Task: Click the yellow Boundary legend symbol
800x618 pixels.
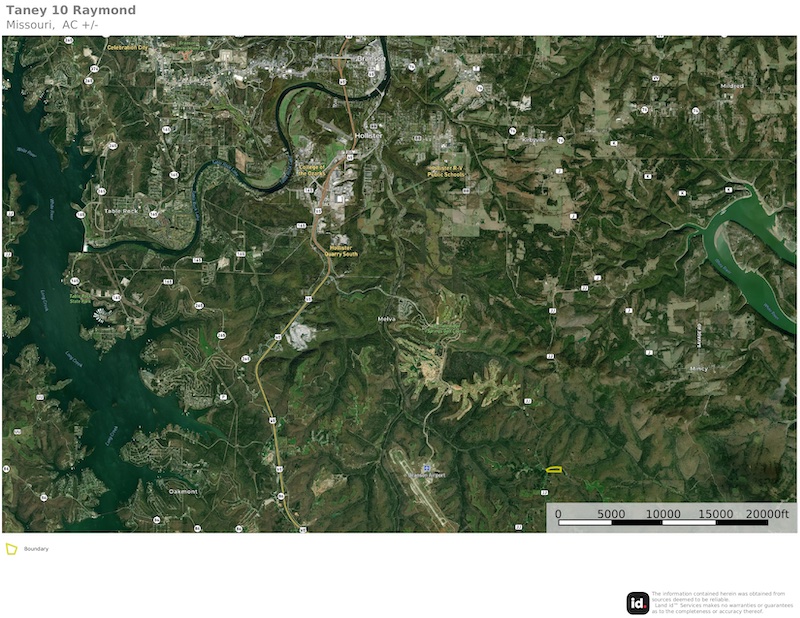Action: pos(11,549)
